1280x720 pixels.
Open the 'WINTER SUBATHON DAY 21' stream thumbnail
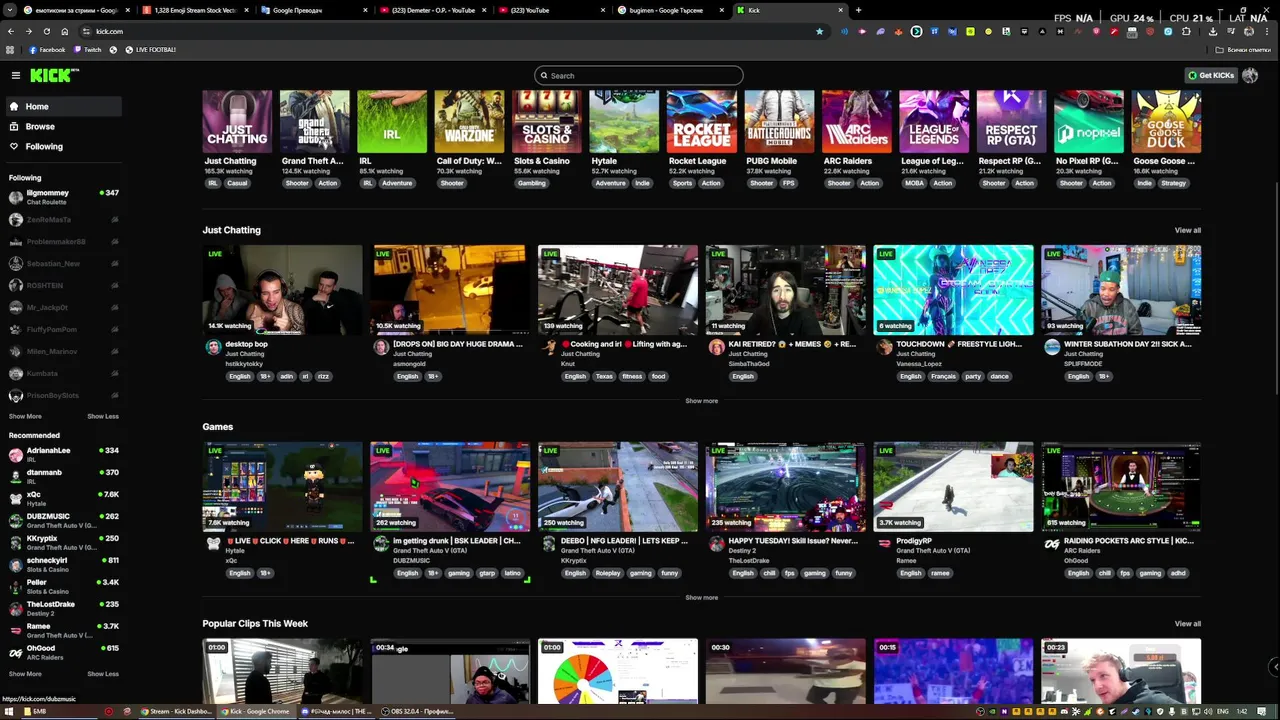[1121, 290]
